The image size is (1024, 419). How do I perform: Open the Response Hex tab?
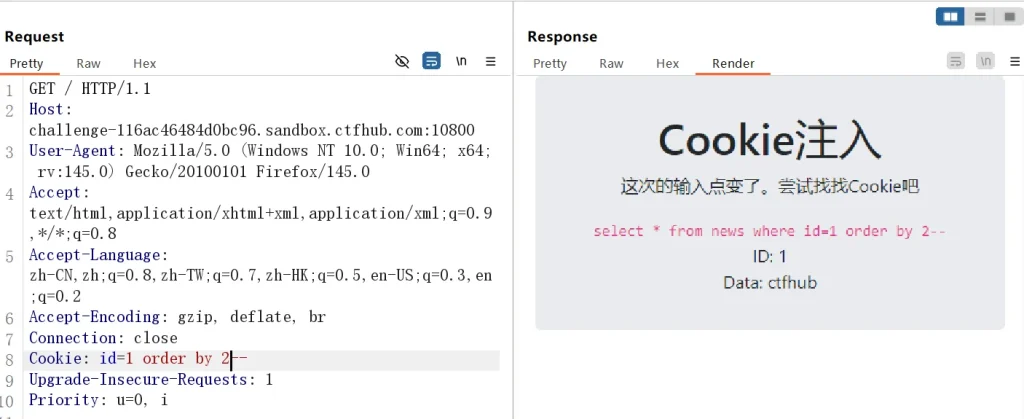(x=667, y=63)
